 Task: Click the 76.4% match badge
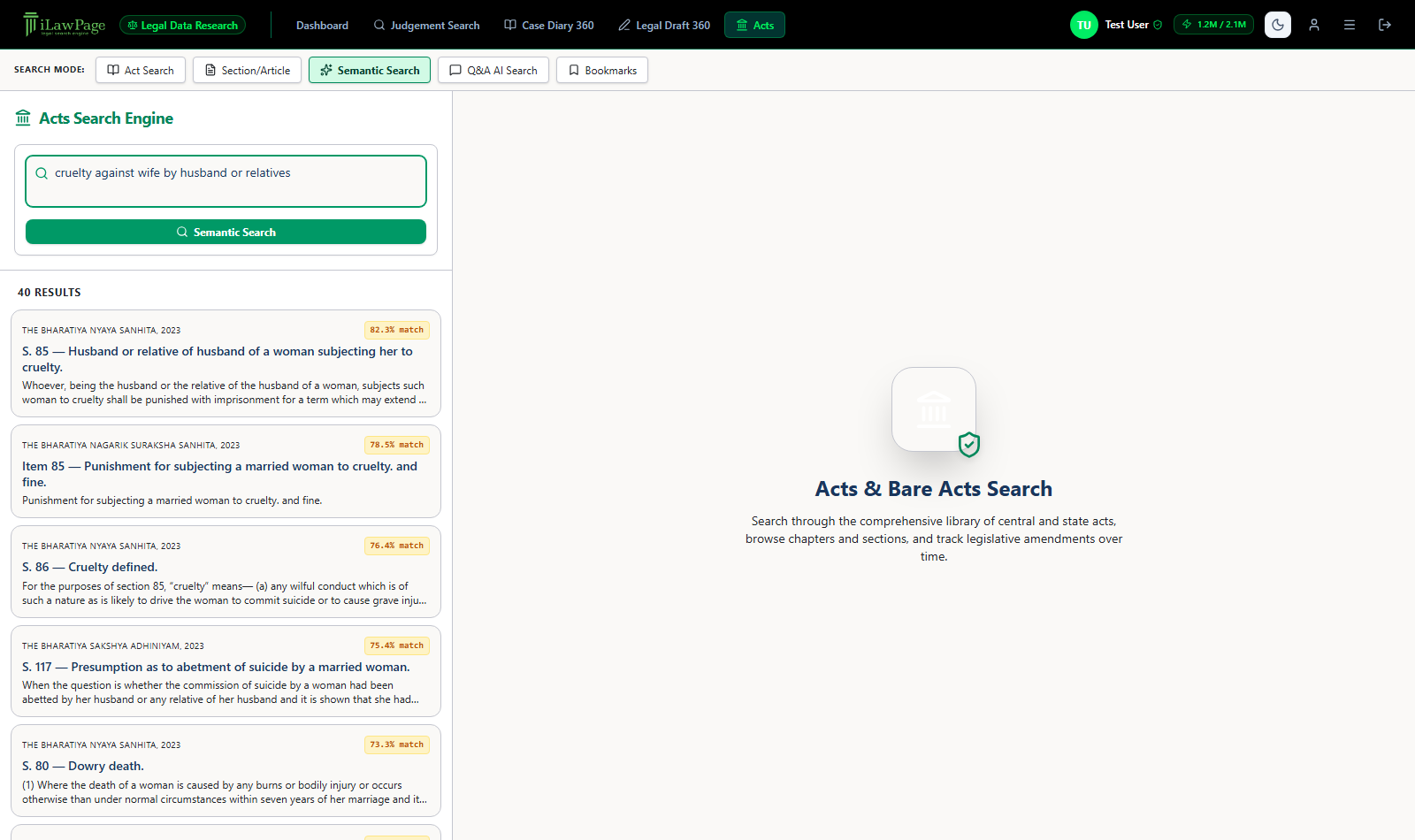[x=397, y=546]
